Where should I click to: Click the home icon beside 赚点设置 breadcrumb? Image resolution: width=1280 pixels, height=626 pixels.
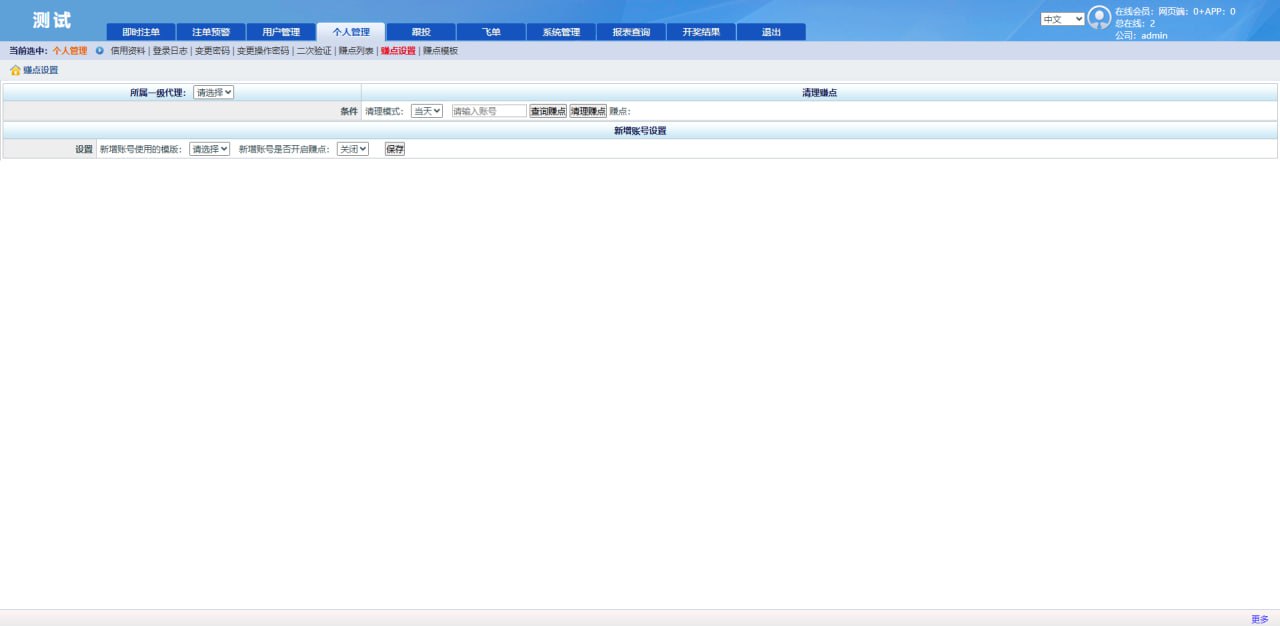(x=14, y=70)
